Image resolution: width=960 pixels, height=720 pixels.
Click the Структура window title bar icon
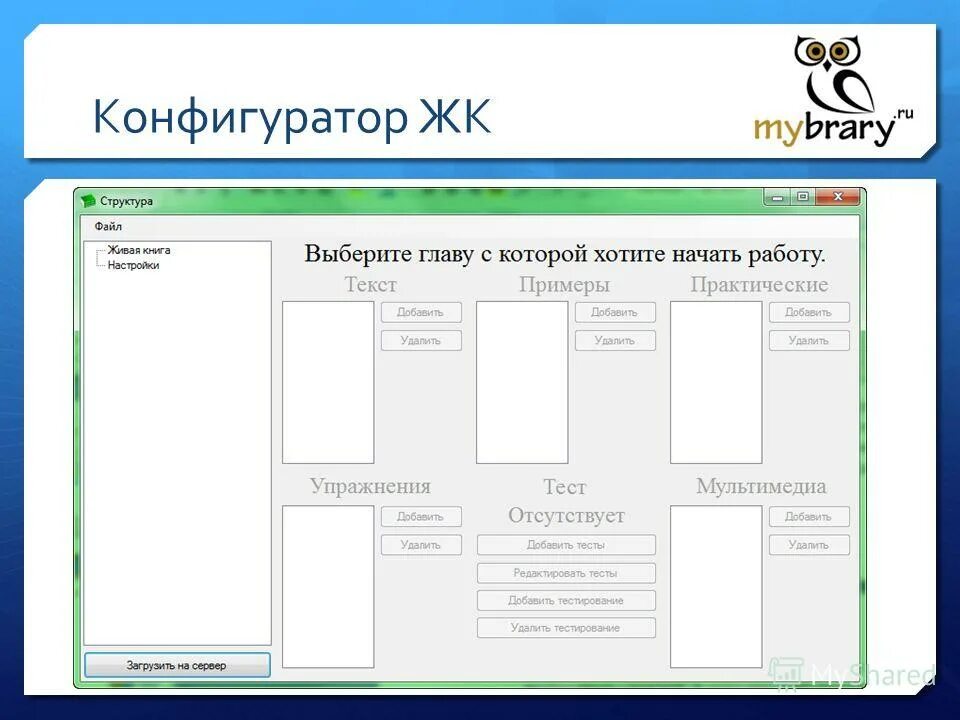(87, 199)
